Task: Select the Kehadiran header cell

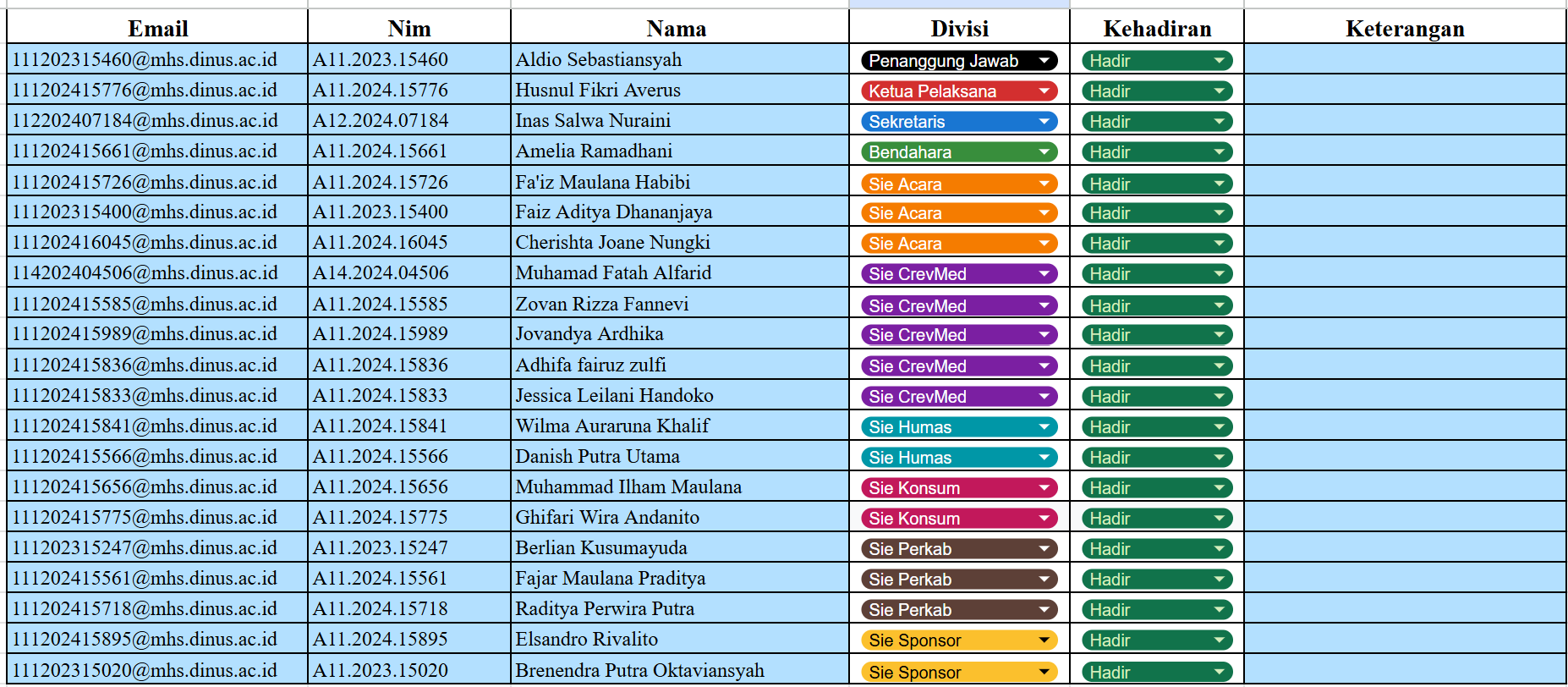Action: tap(1157, 28)
